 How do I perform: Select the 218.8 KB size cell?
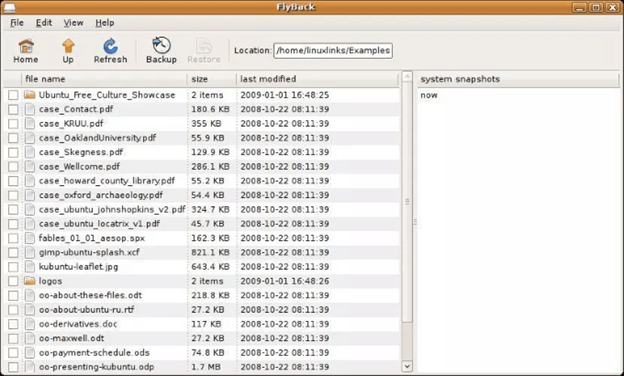[211, 296]
